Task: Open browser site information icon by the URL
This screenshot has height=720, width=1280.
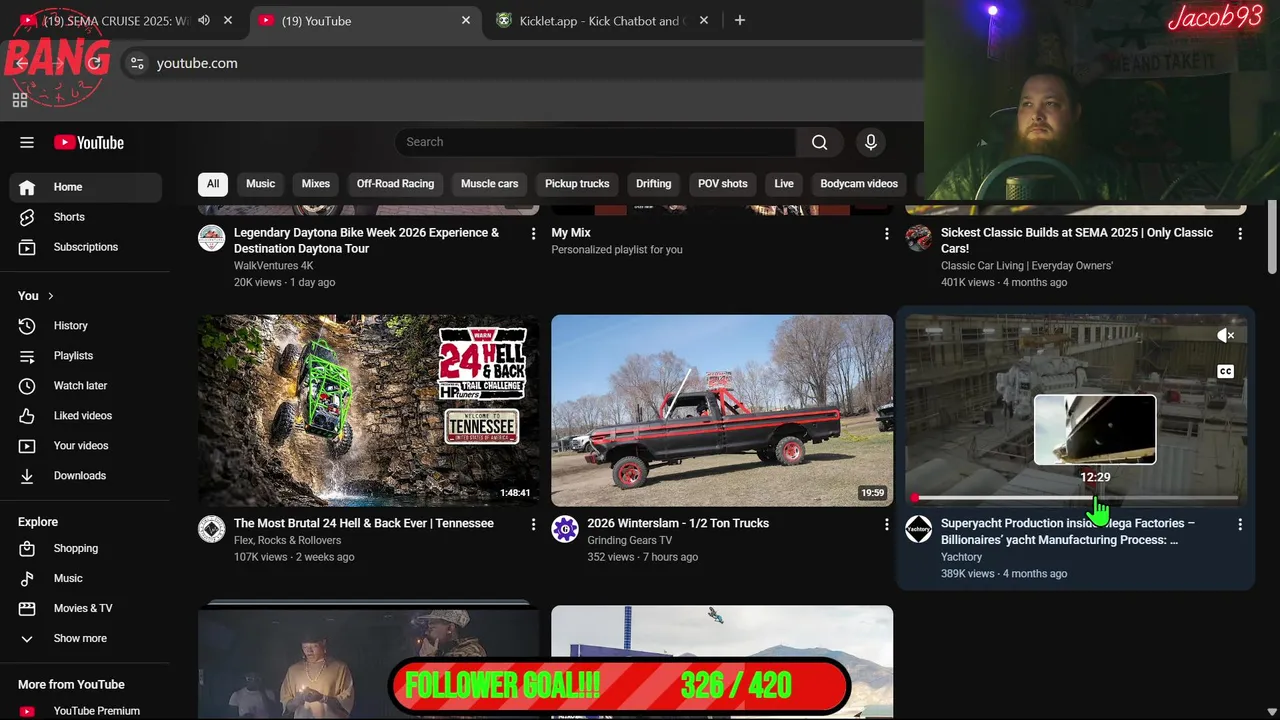Action: pos(137,63)
